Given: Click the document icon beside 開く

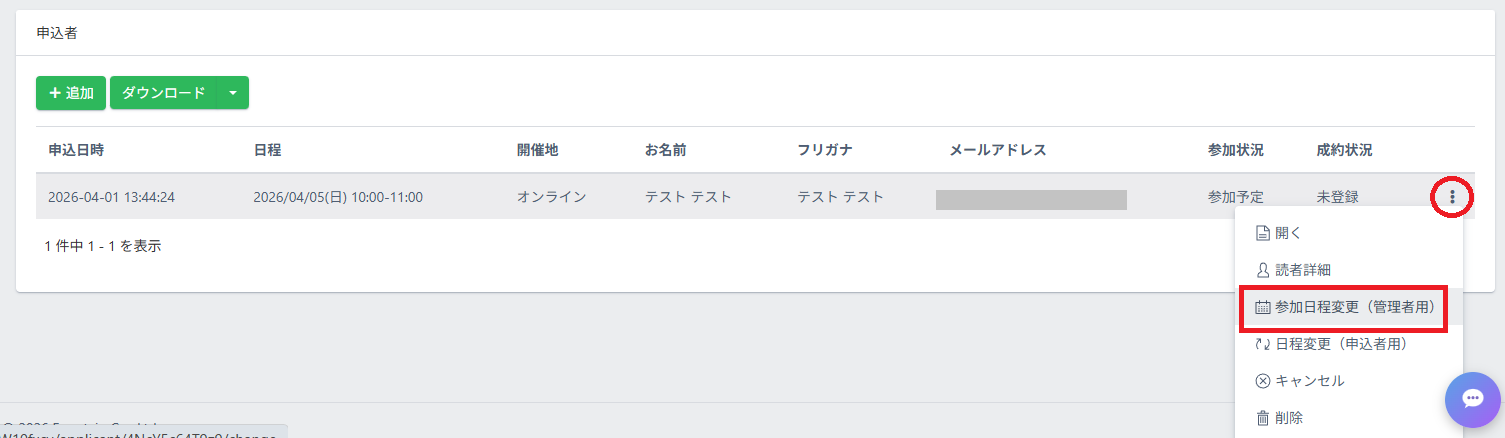Looking at the screenshot, I should (x=1262, y=233).
